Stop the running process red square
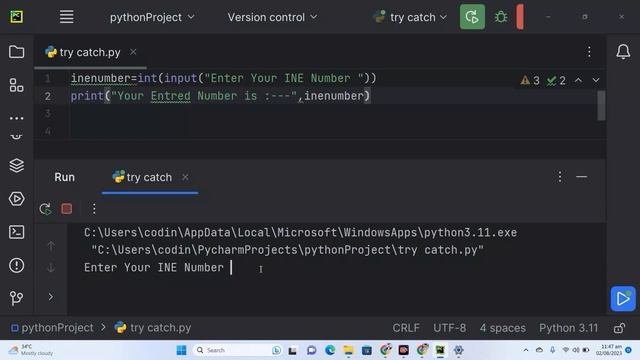Viewport: 640px width, 360px height. (x=67, y=209)
